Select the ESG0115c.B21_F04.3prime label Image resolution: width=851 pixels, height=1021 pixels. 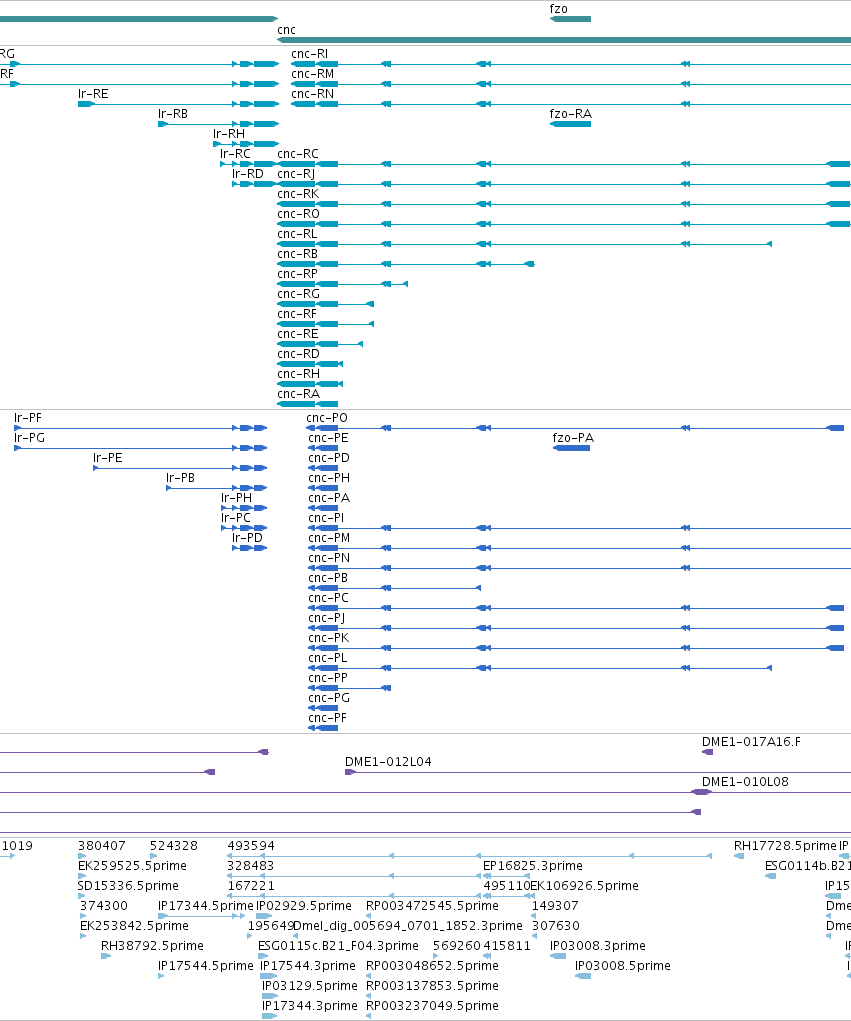coord(339,946)
